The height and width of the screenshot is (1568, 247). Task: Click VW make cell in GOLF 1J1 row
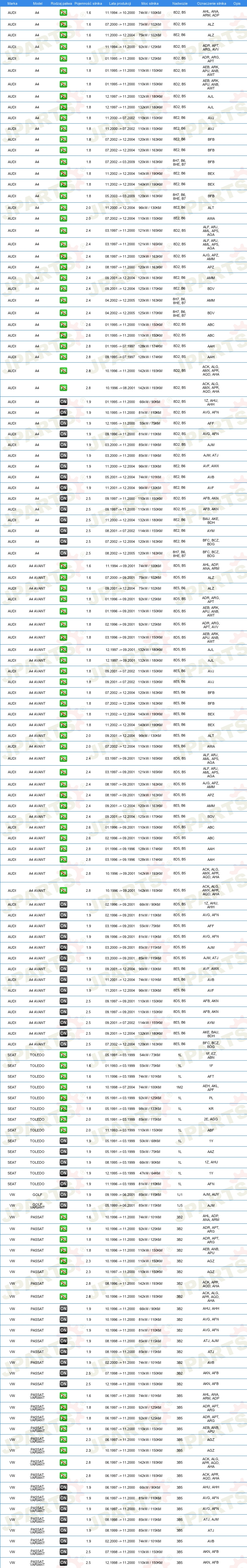pos(12,1195)
